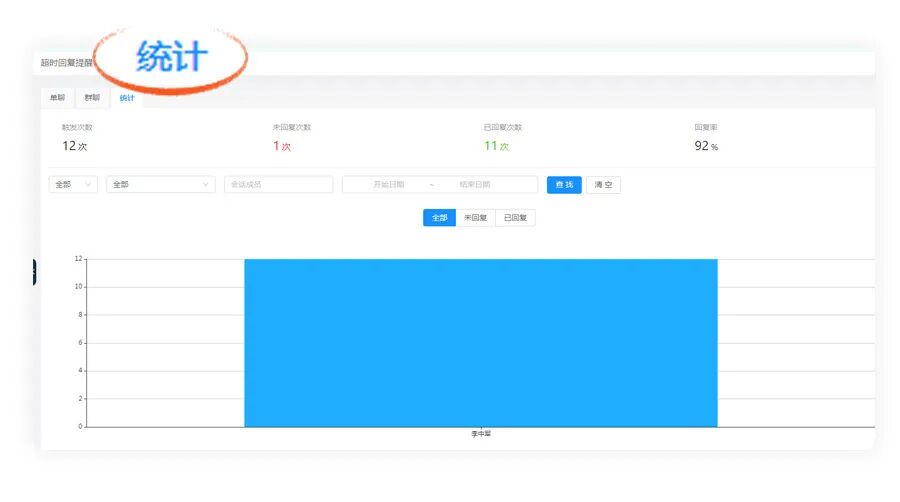This screenshot has width=900, height=502.
Task: Open the 结束日期 date field
Action: 475,185
